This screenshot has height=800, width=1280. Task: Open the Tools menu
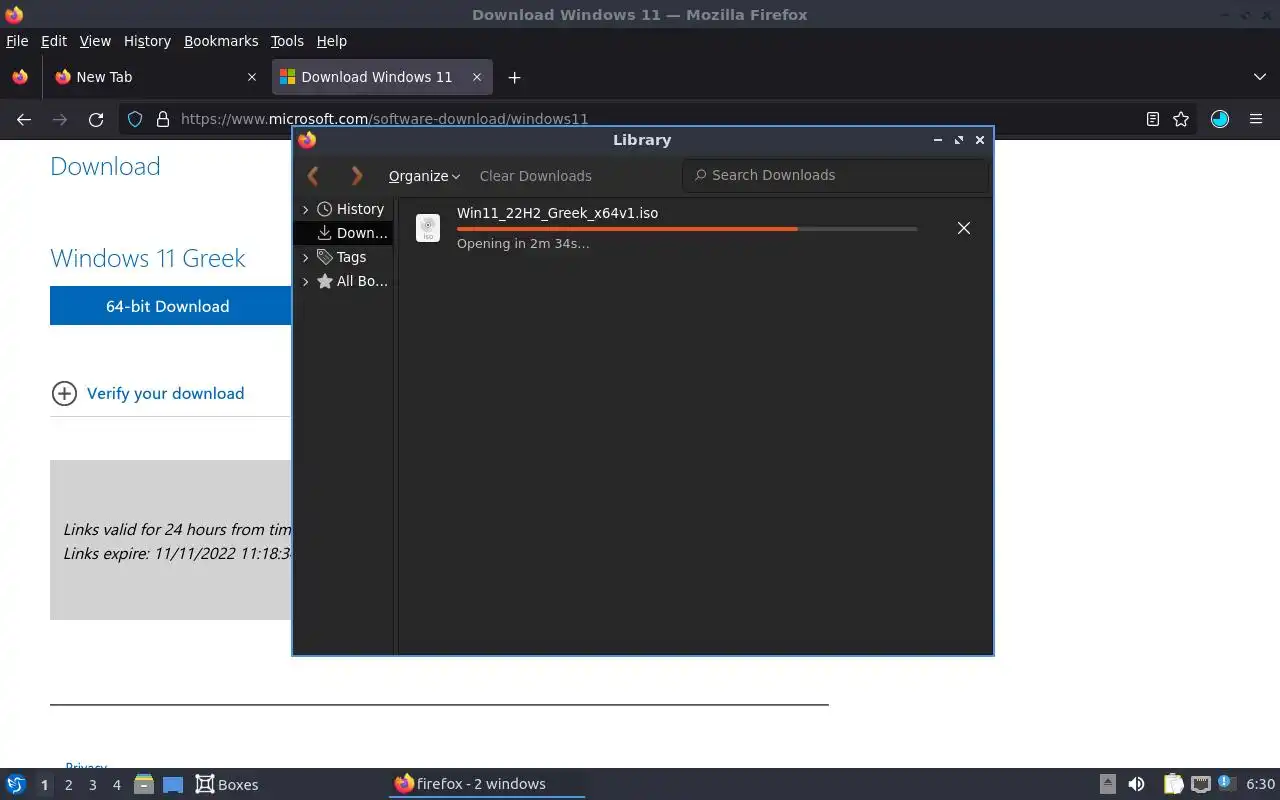[287, 41]
